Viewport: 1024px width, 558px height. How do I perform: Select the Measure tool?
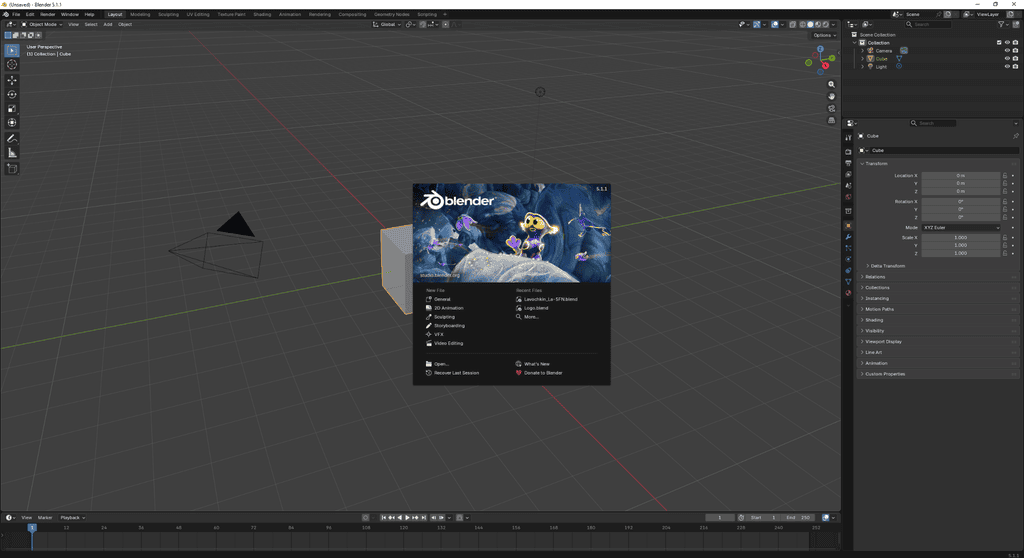pyautogui.click(x=12, y=153)
